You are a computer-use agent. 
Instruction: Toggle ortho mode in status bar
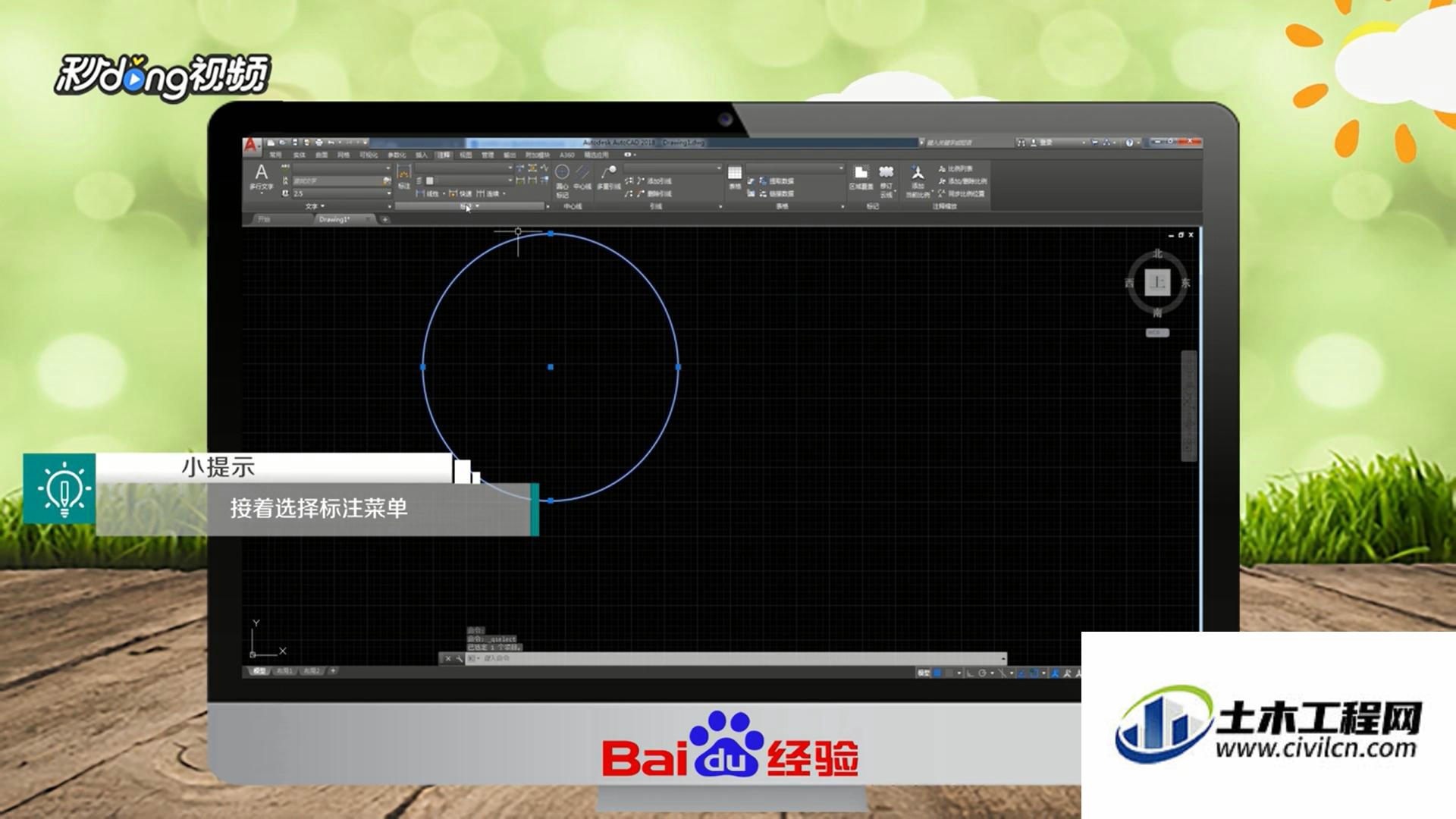click(970, 673)
